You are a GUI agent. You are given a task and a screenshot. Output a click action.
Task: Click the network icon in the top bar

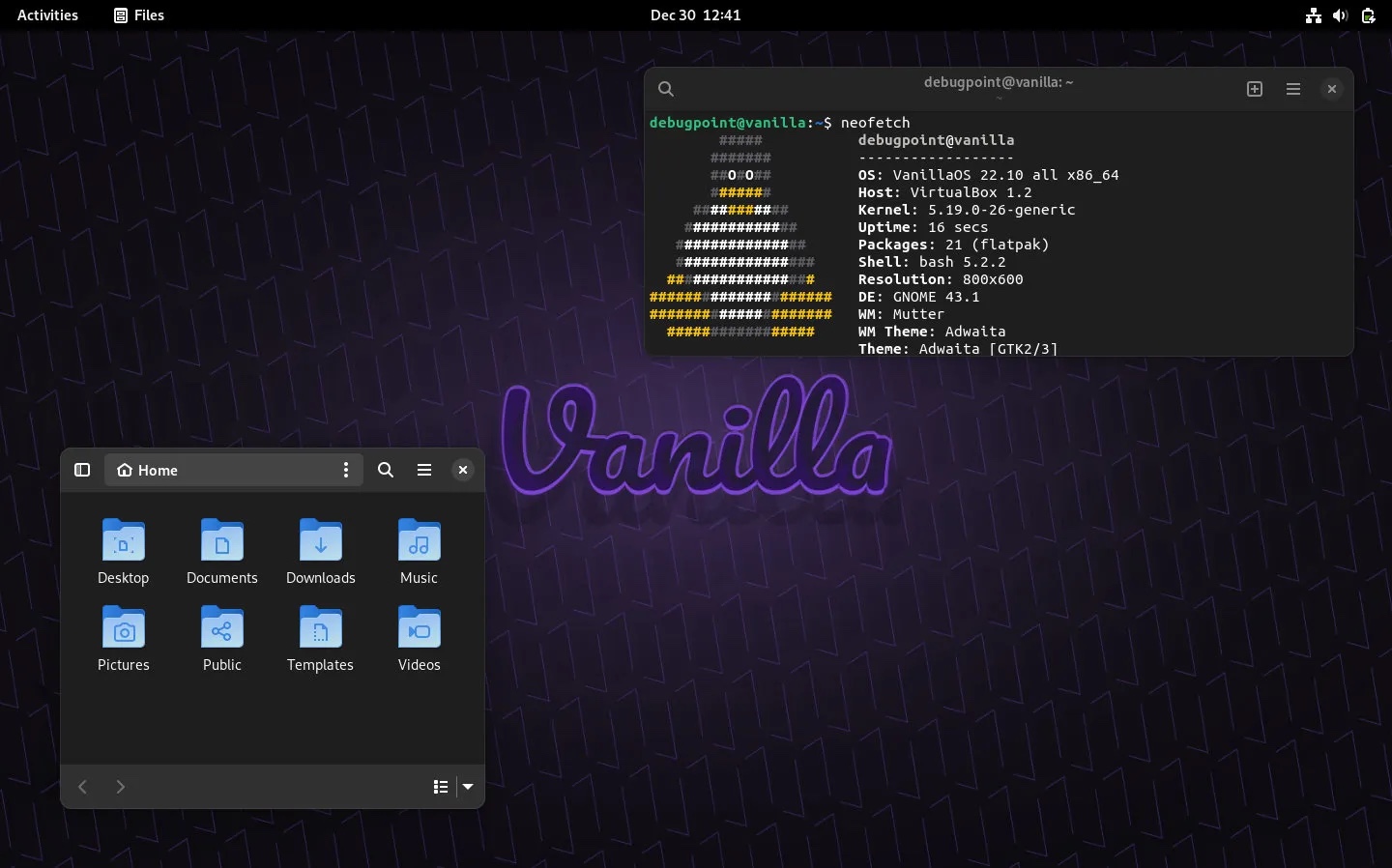[x=1312, y=15]
